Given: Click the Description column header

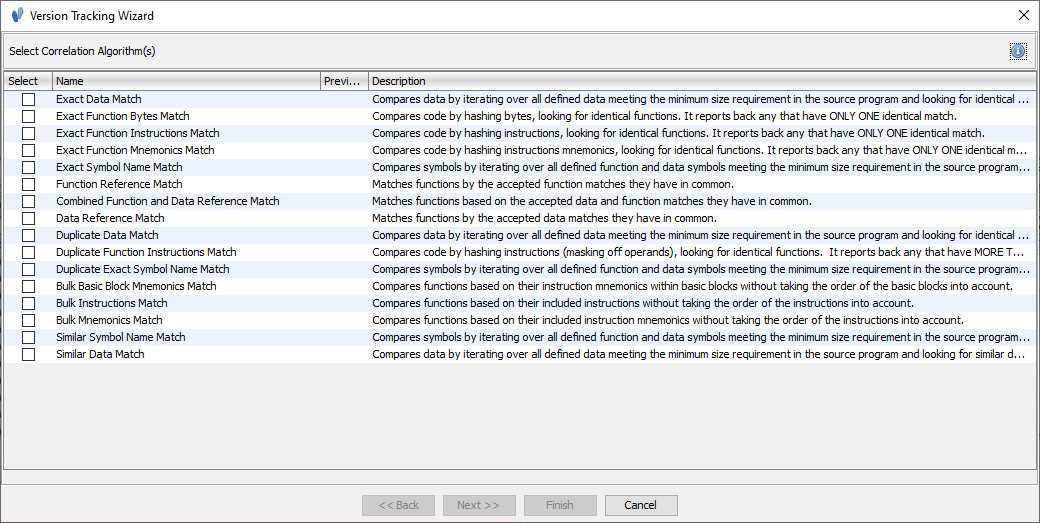Looking at the screenshot, I should (702, 81).
